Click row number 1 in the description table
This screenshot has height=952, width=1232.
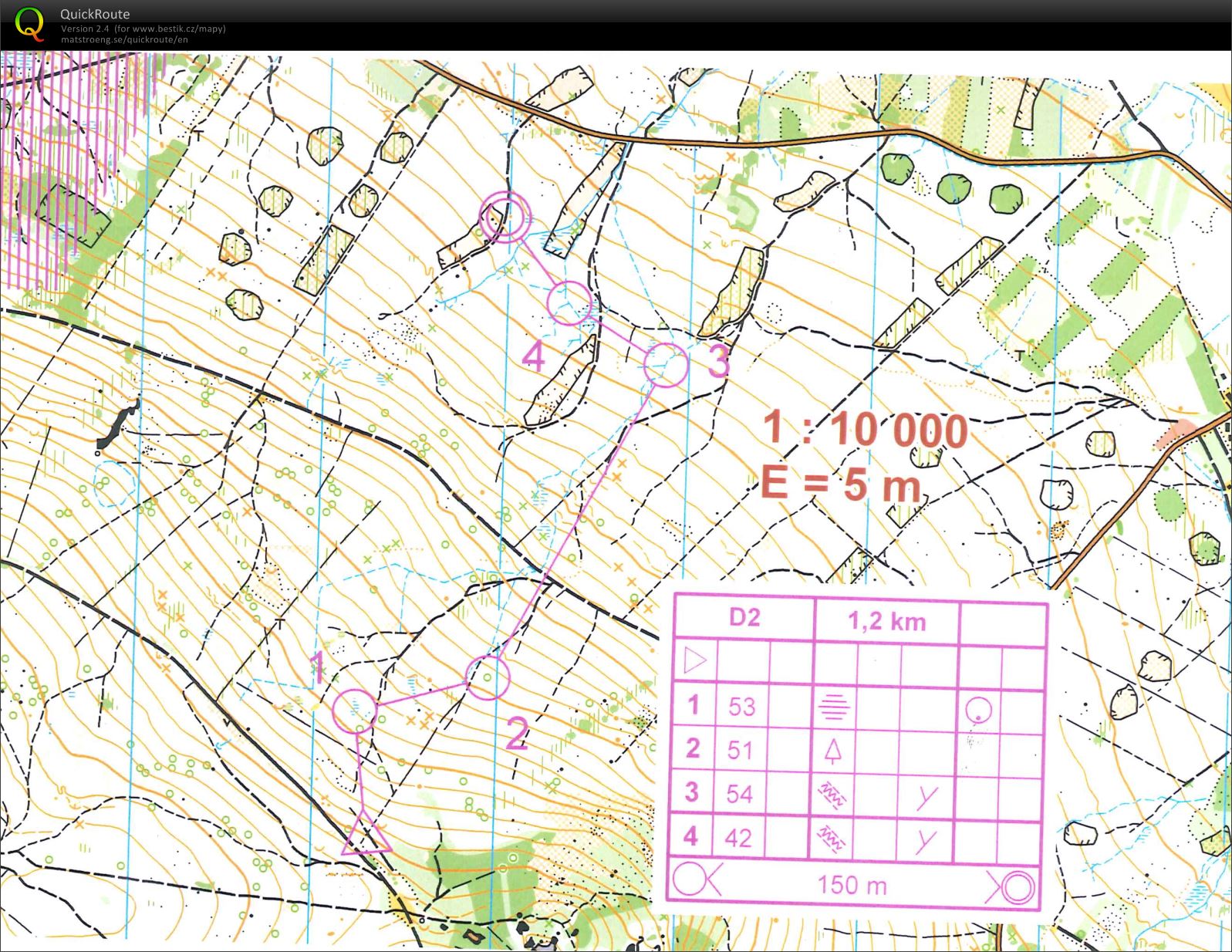pyautogui.click(x=694, y=705)
